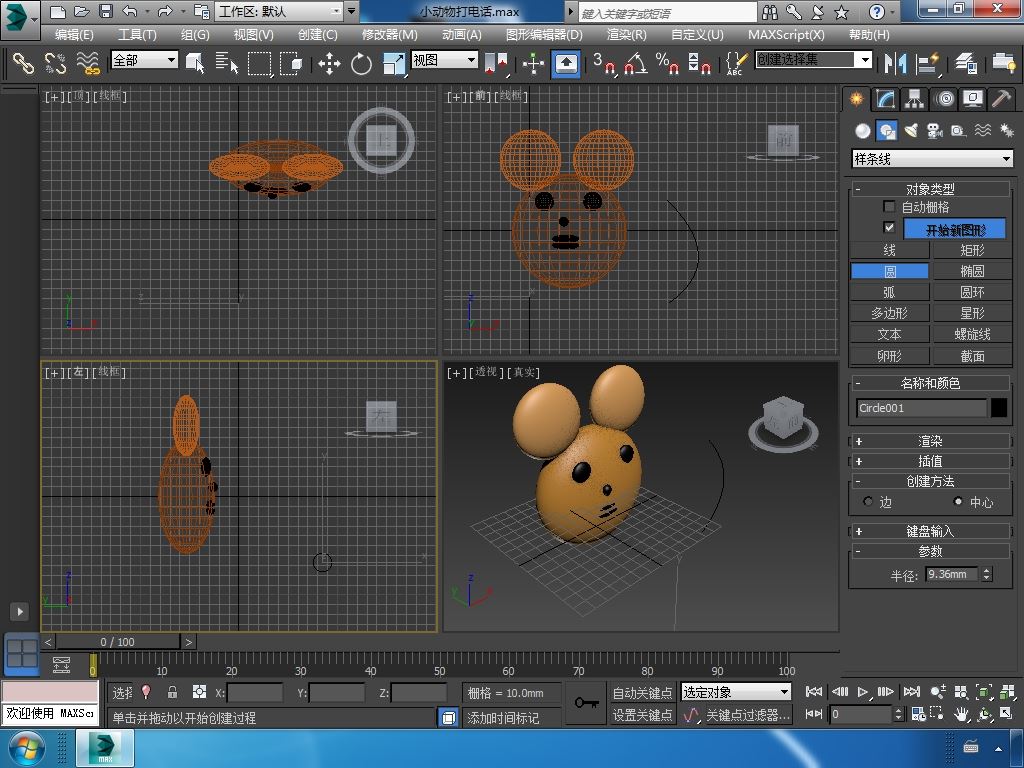Switch to the Hierarchy panel tab
The width and height of the screenshot is (1024, 768).
click(914, 99)
